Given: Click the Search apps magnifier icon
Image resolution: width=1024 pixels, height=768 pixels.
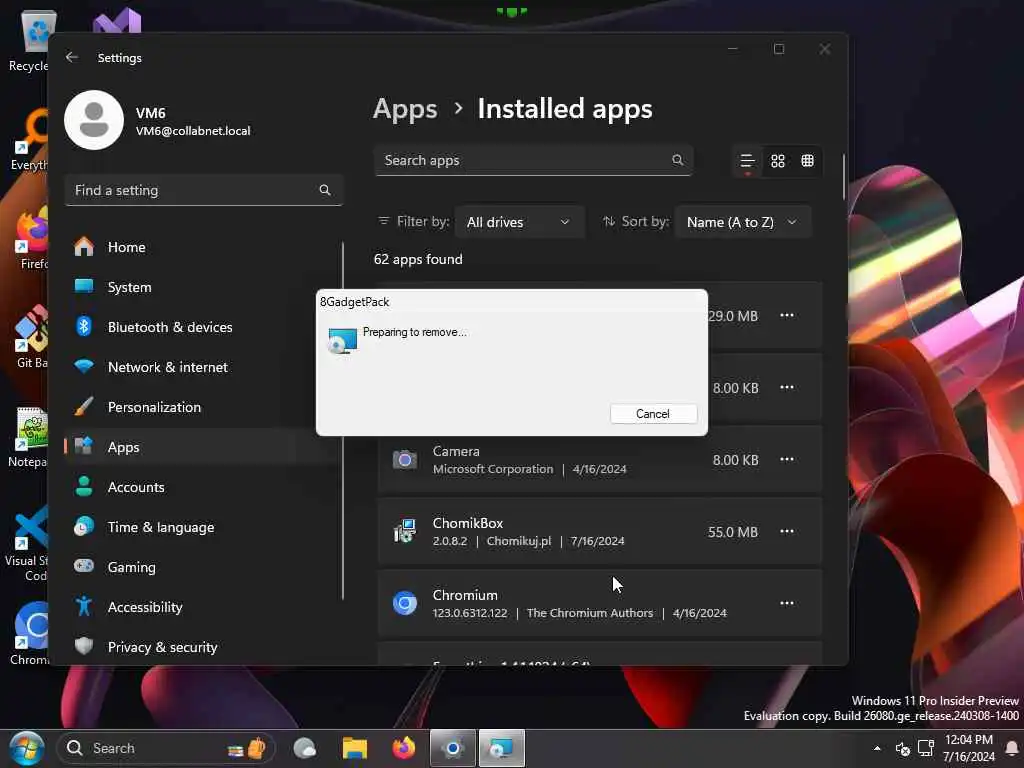Looking at the screenshot, I should coord(678,160).
